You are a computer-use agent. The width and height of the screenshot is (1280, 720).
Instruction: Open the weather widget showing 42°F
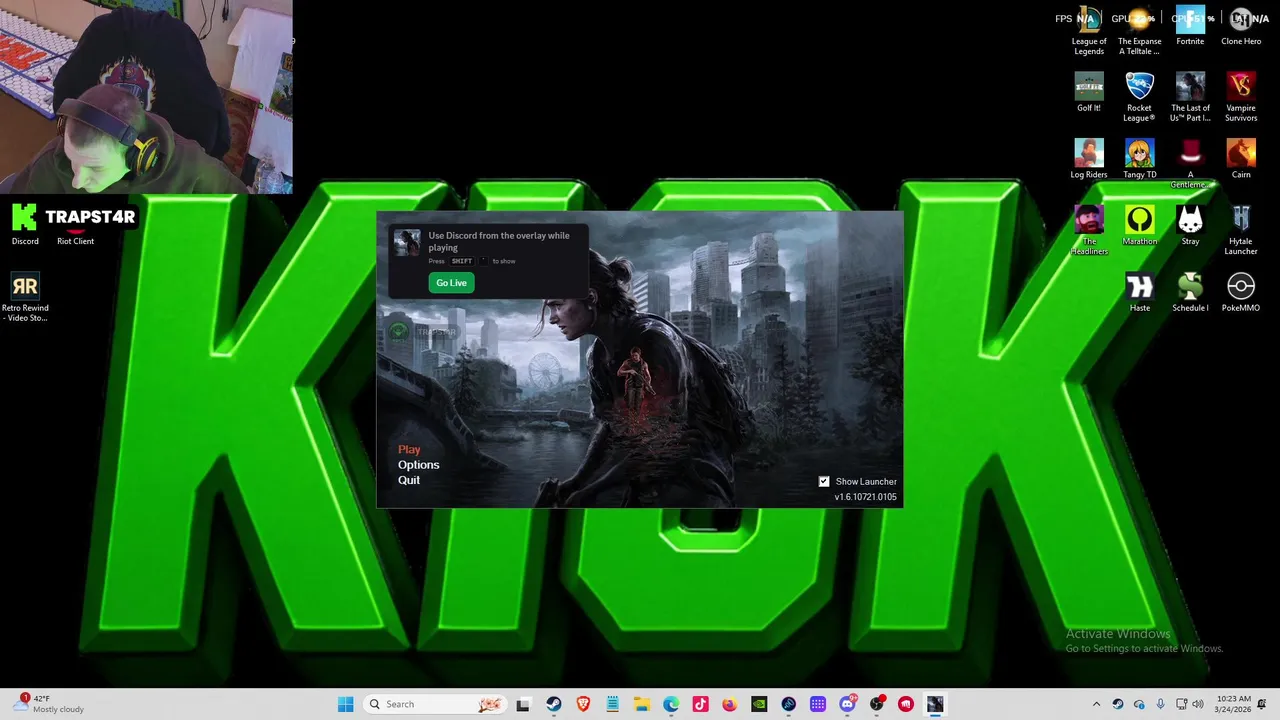[x=48, y=704]
